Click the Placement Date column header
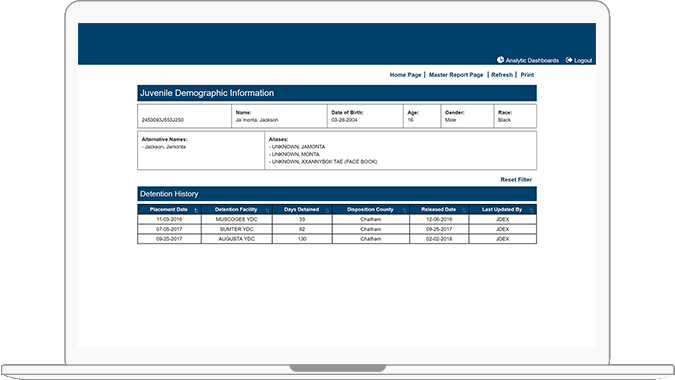The width and height of the screenshot is (675, 380). point(169,210)
